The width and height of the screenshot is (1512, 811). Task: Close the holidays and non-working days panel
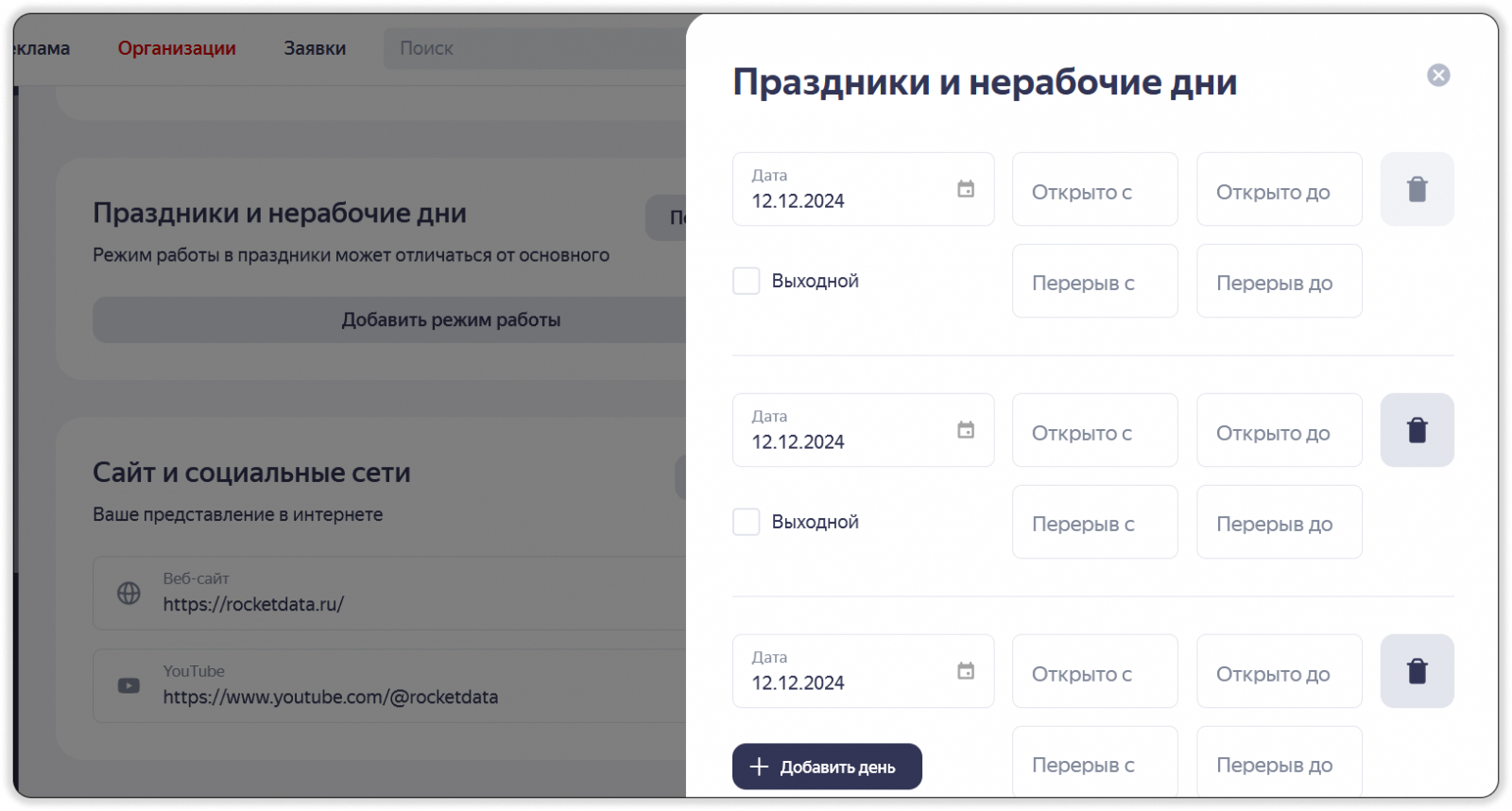[1438, 76]
